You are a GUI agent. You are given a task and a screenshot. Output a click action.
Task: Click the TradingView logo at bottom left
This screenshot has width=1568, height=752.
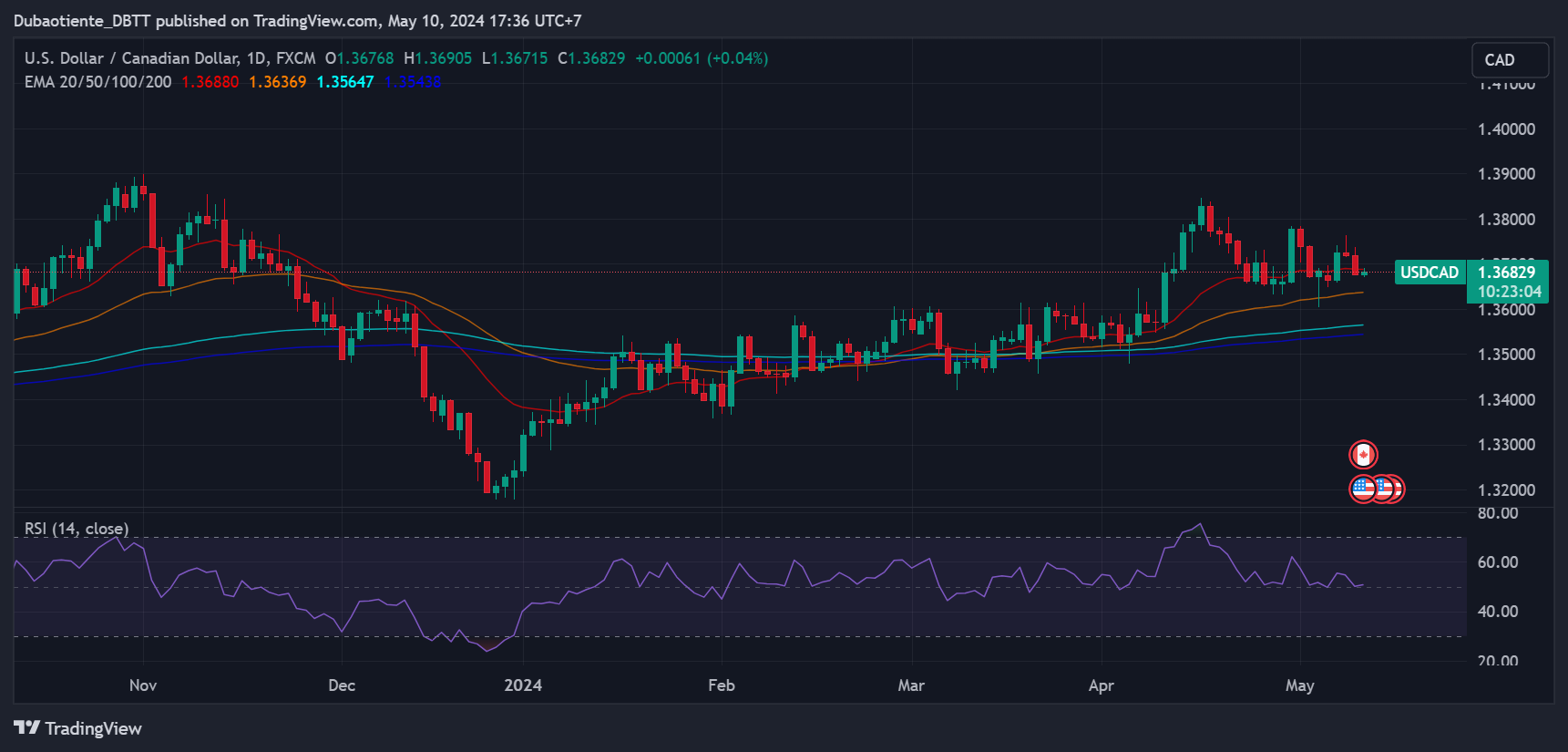(78, 728)
